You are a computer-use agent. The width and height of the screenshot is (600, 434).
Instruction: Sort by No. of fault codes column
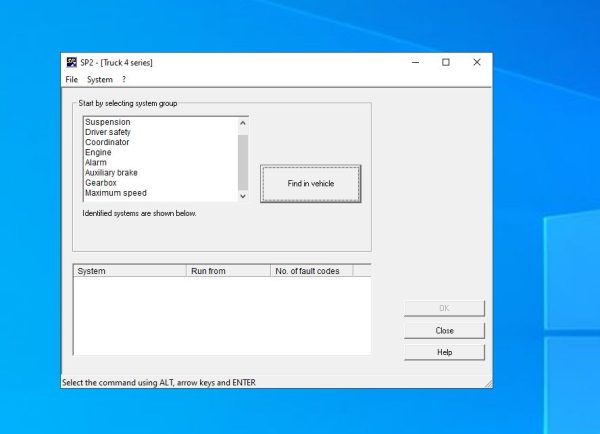pyautogui.click(x=311, y=271)
